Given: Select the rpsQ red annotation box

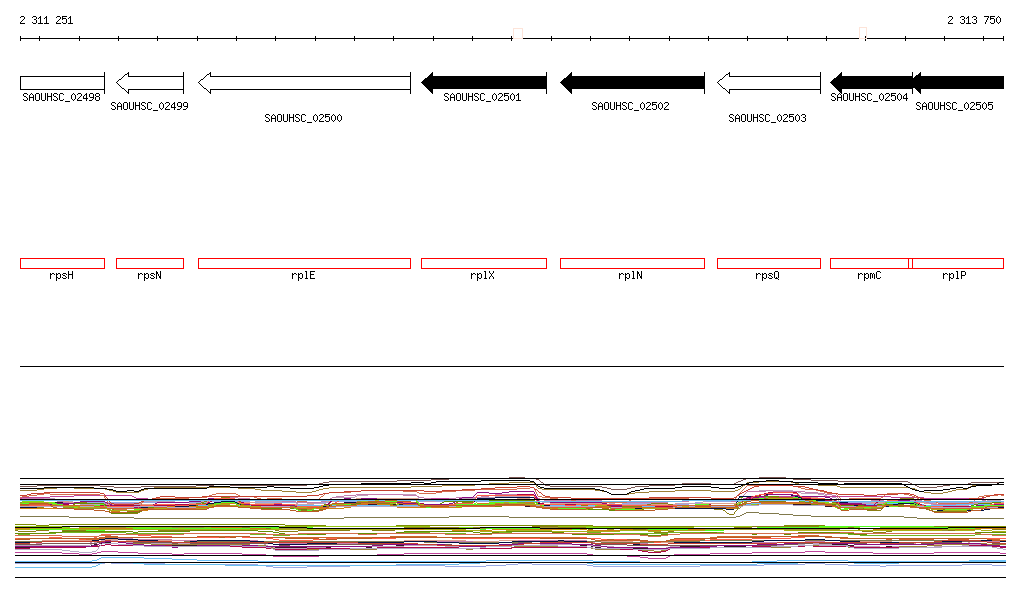Looking at the screenshot, I should [x=769, y=264].
